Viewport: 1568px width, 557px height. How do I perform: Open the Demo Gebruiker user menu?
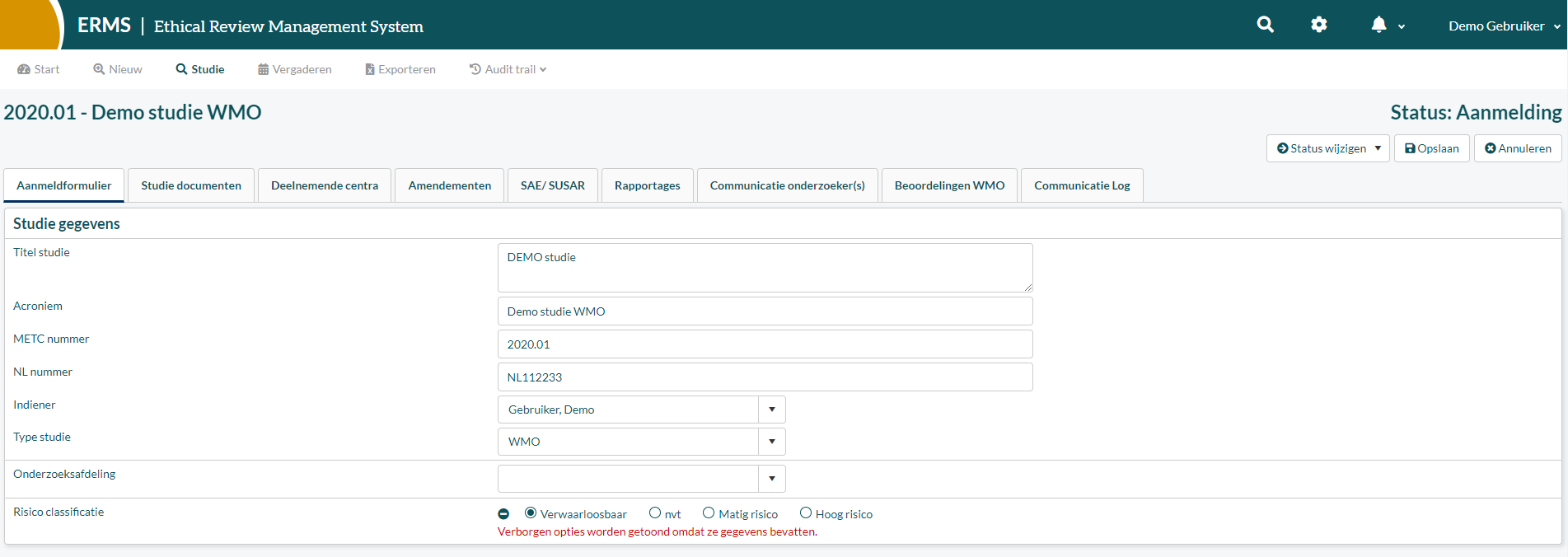click(x=1505, y=26)
